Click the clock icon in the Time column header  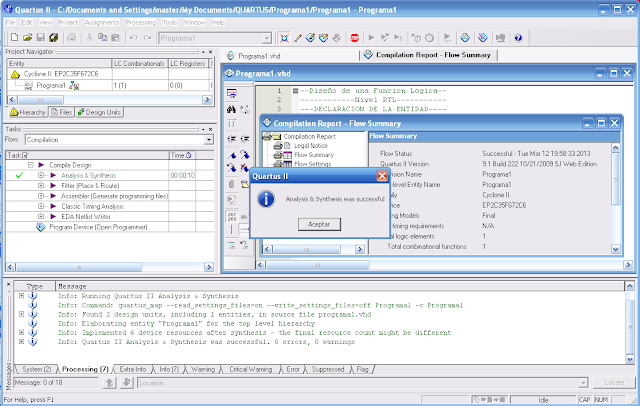(x=189, y=155)
